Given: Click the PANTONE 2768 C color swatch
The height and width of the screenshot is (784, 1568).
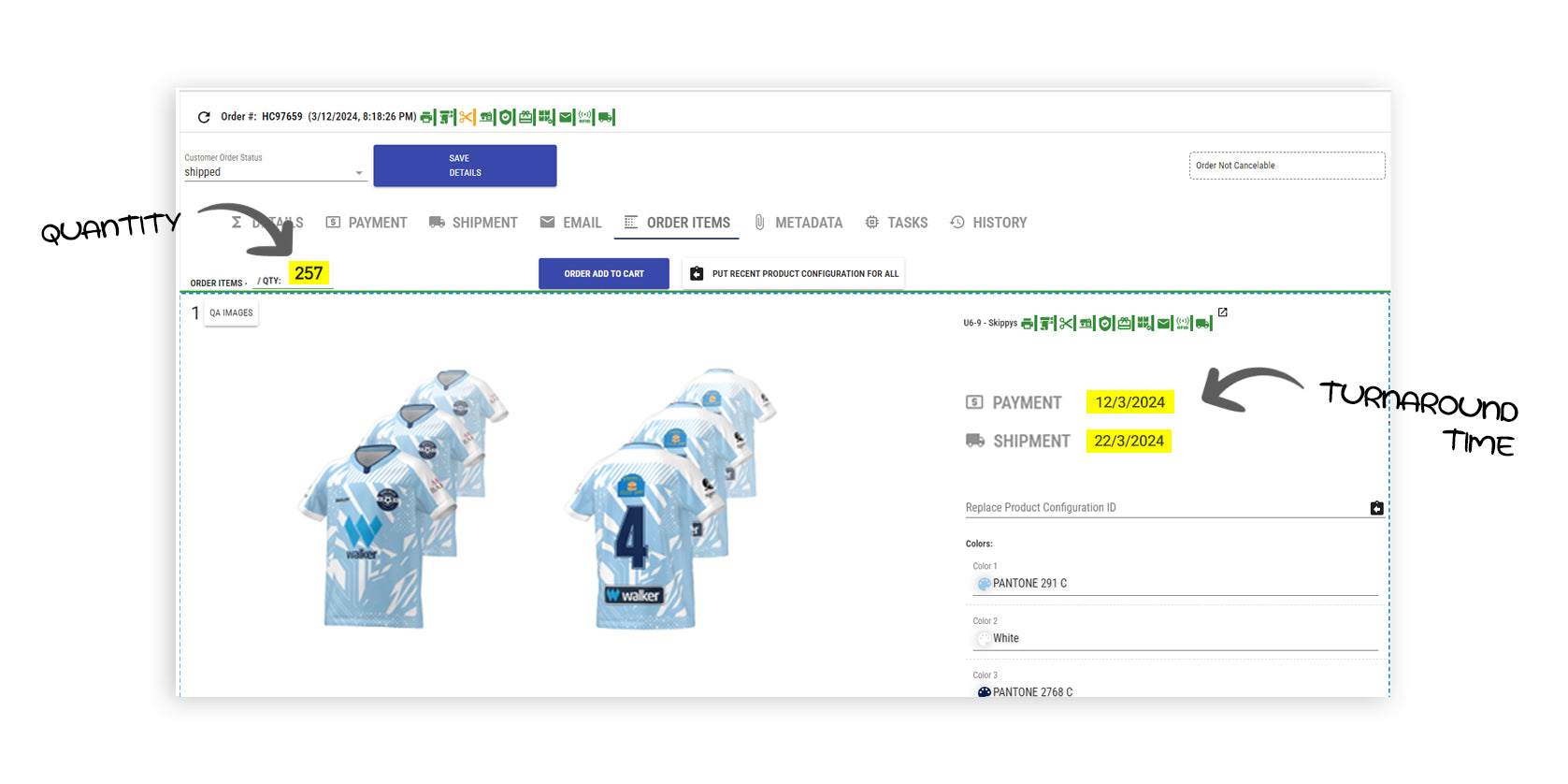Looking at the screenshot, I should (984, 692).
